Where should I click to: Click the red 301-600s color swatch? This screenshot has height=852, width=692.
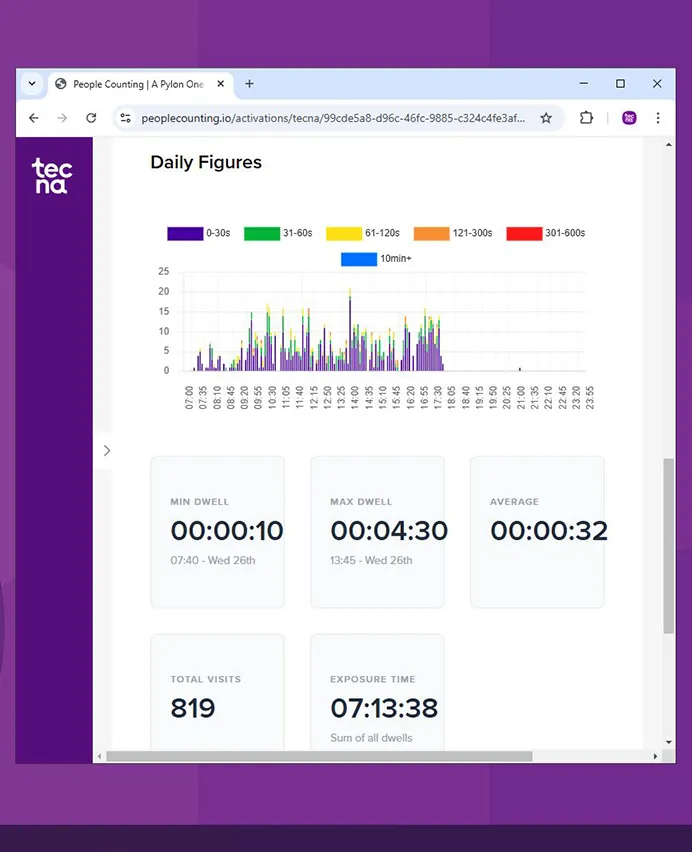pos(524,233)
